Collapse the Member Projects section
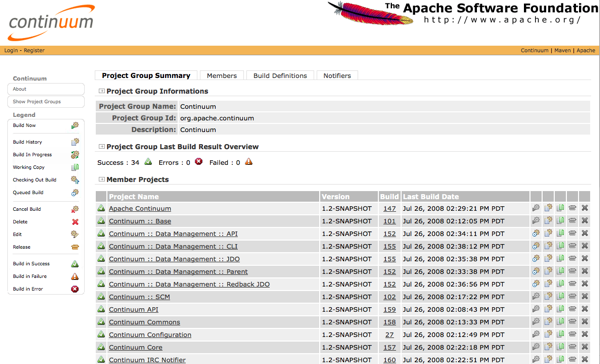 click(x=101, y=179)
